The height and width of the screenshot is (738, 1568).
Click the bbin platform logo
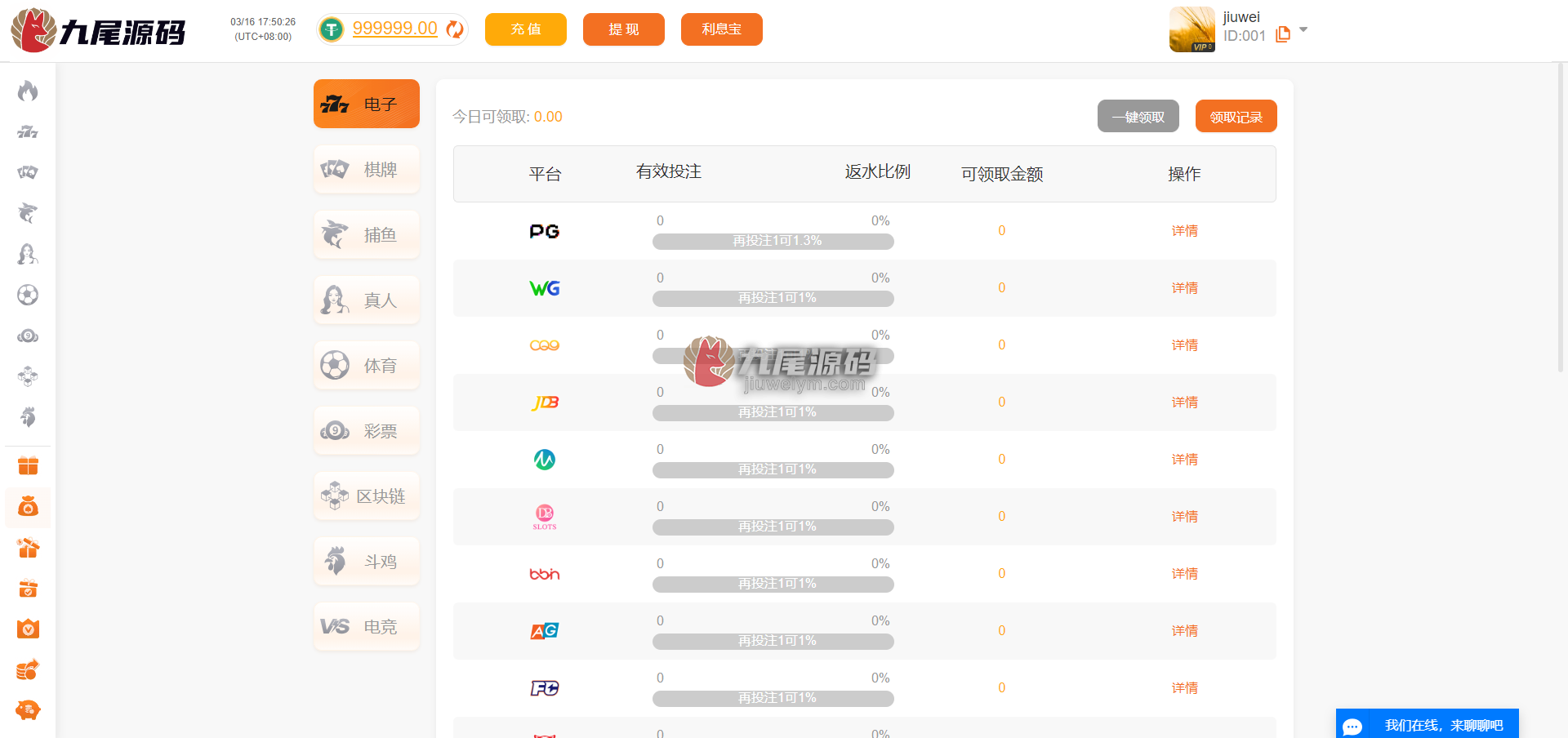coord(545,574)
